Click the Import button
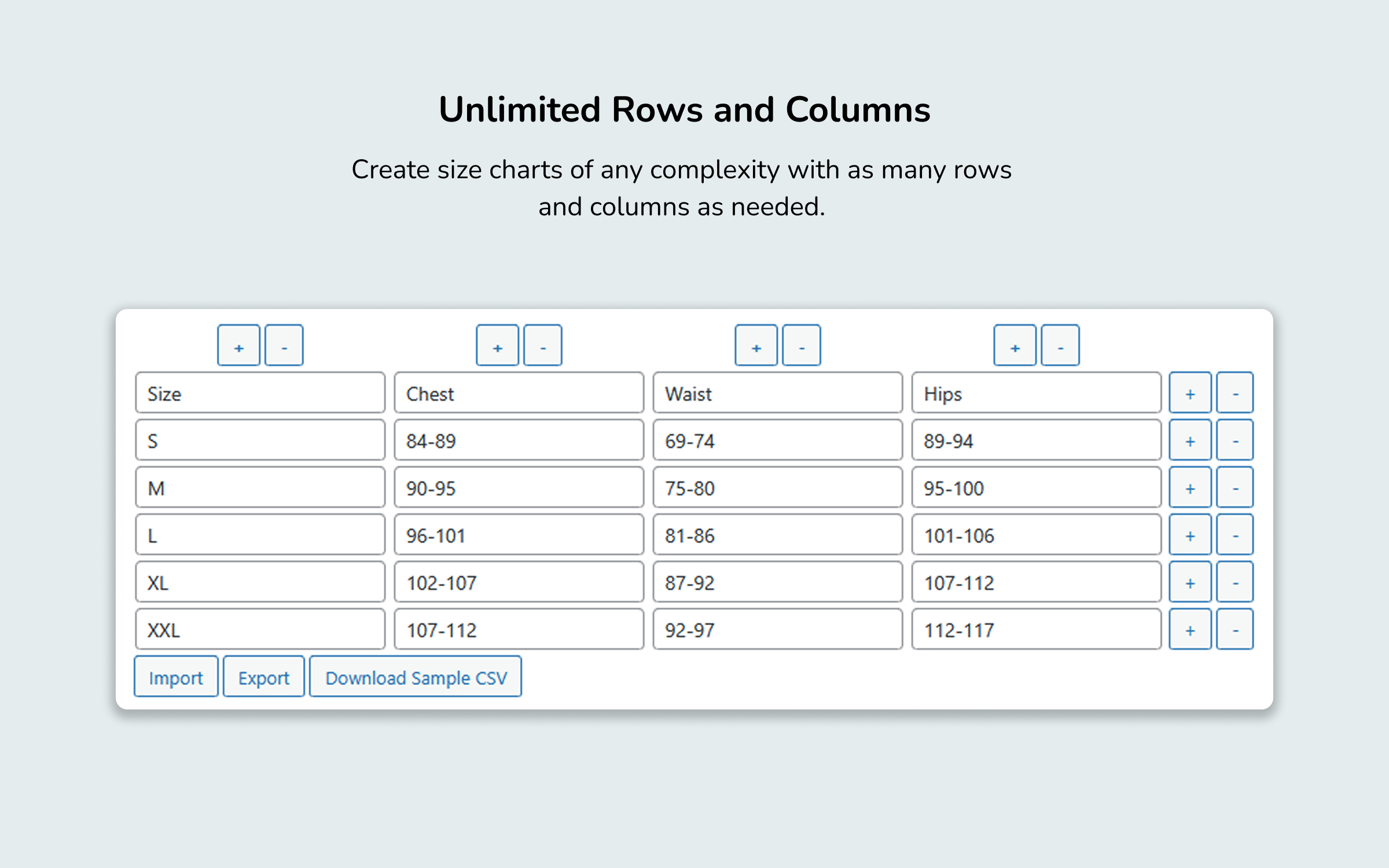The width and height of the screenshot is (1389, 868). tap(175, 677)
